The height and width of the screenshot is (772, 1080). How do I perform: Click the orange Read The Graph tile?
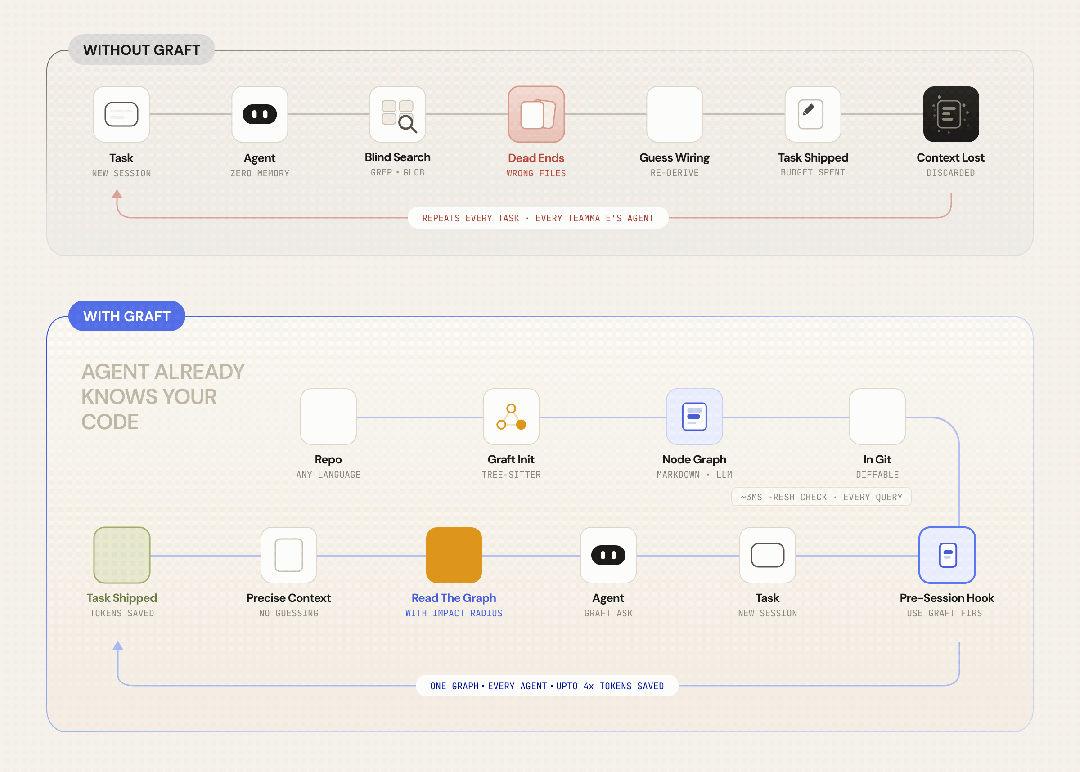[454, 555]
